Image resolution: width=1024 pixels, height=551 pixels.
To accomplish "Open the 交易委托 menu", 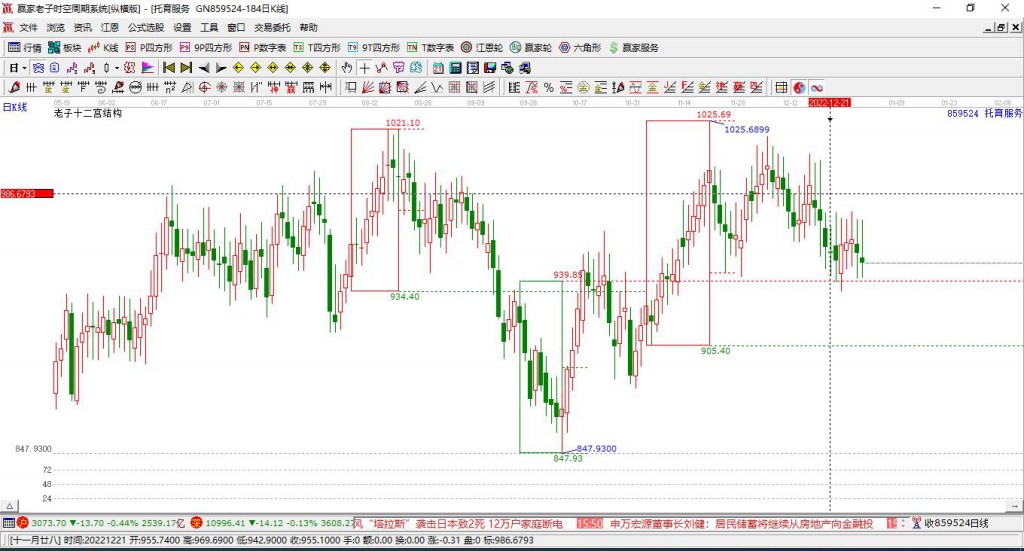I will [272, 27].
